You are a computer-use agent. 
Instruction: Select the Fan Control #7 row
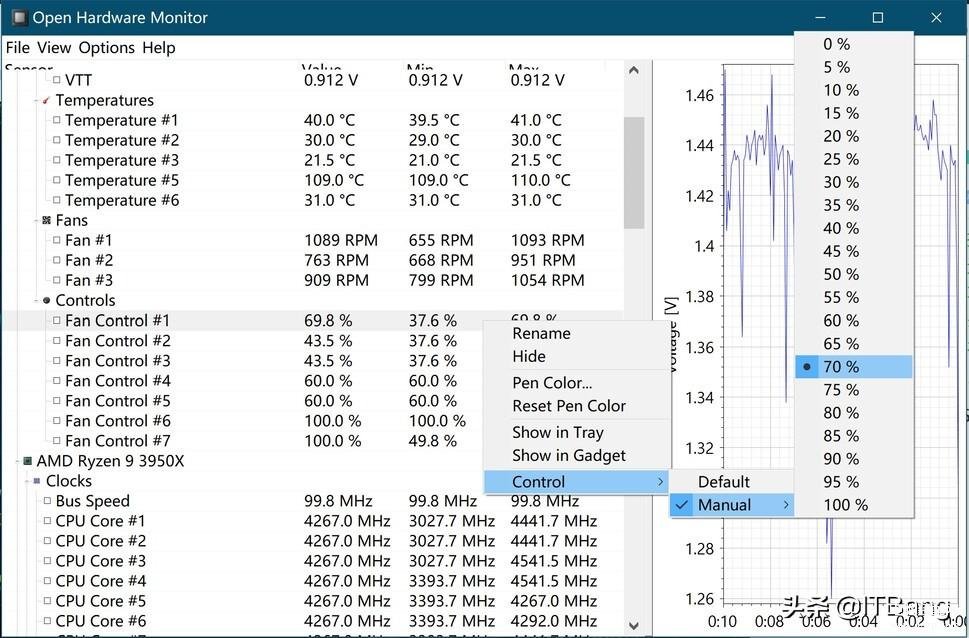click(x=312, y=441)
